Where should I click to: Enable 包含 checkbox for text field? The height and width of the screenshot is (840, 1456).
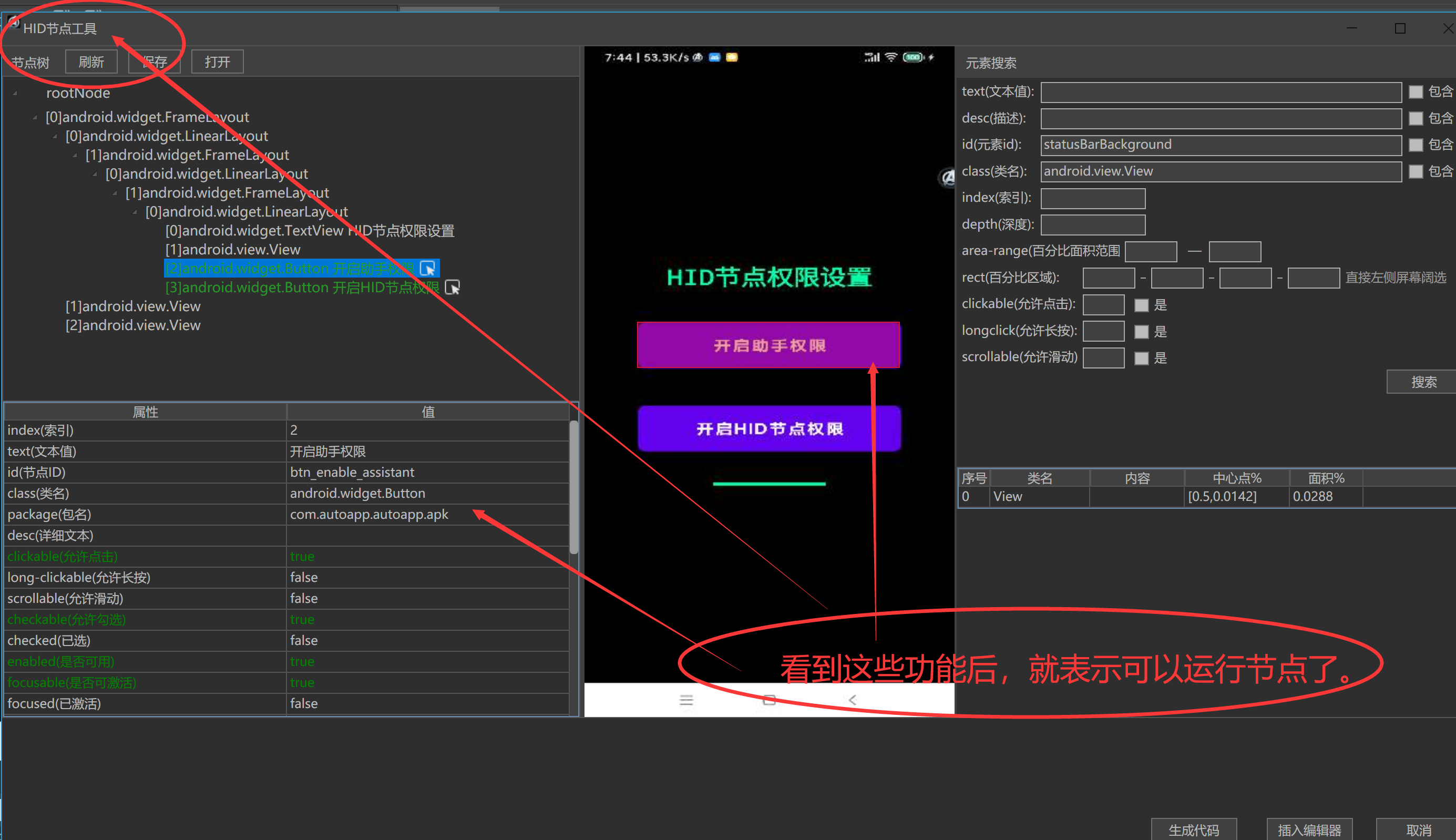point(1416,93)
